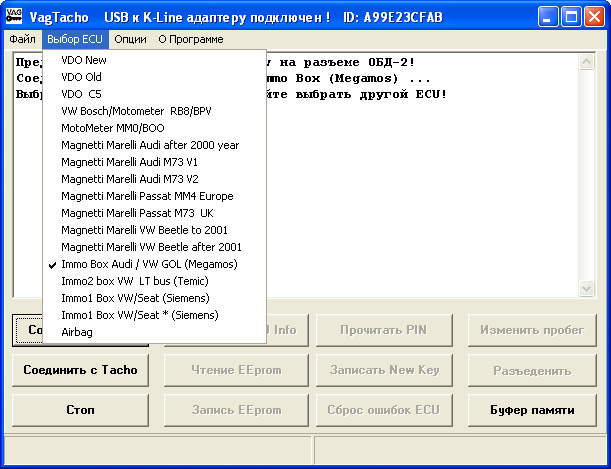Select Immo1 Box VW/Seat (Siemens) without asterisk
The height and width of the screenshot is (469, 611).
point(154,298)
